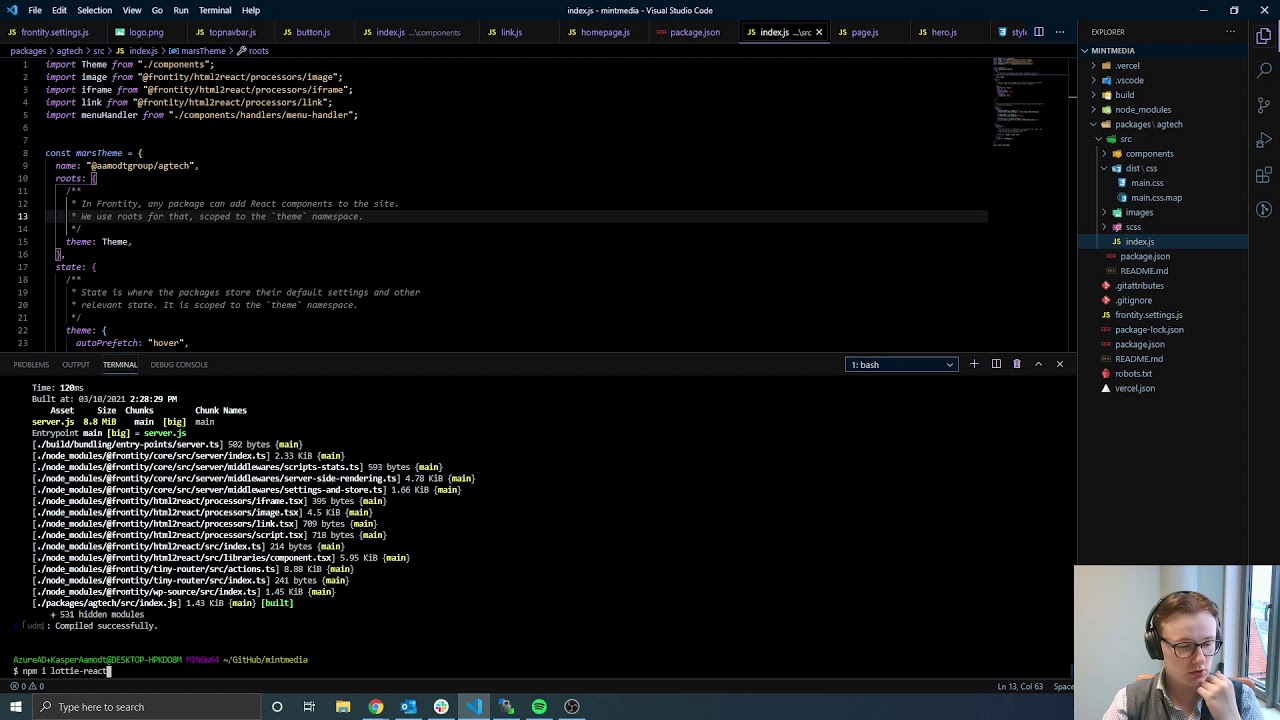
Task: Open the bash terminal selector dropdown
Action: coord(901,364)
